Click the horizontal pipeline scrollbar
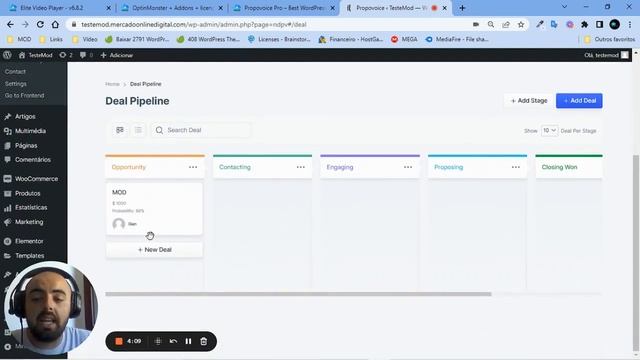Image resolution: width=640 pixels, height=360 pixels. (x=298, y=294)
